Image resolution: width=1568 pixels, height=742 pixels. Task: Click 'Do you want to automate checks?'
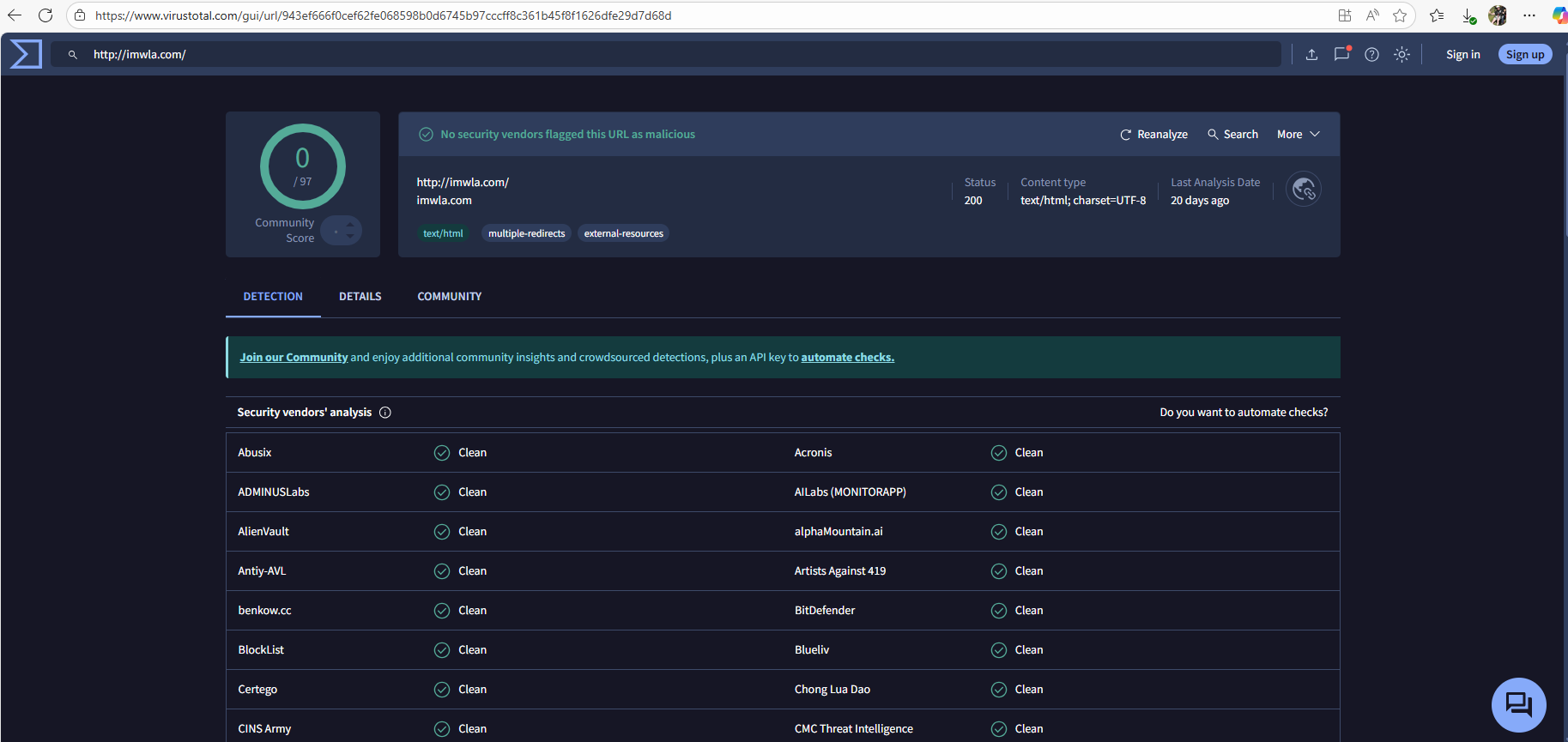[x=1244, y=413]
